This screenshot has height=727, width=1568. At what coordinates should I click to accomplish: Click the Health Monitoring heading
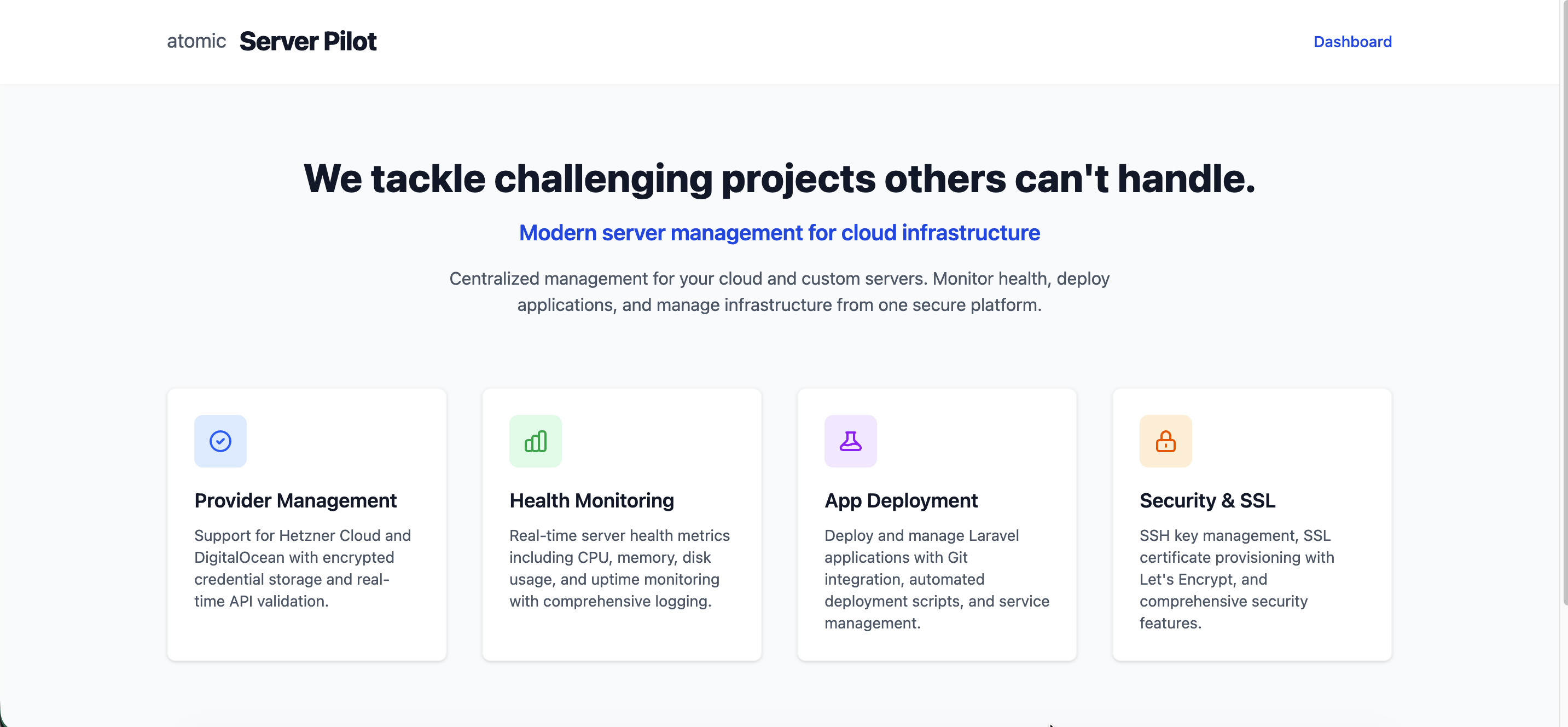(x=591, y=500)
